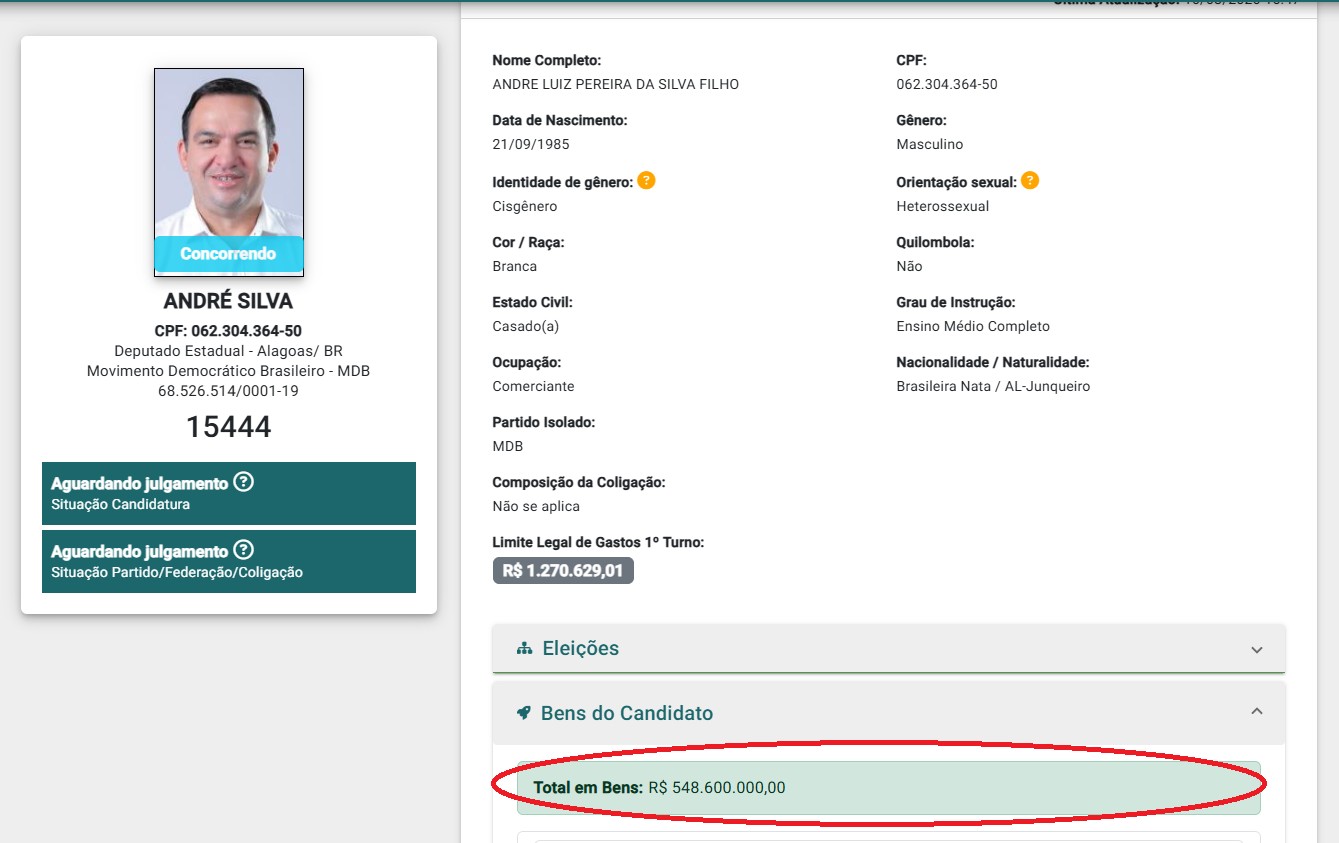Select birth date 21/09/1985
The width and height of the screenshot is (1339, 843).
(x=531, y=145)
